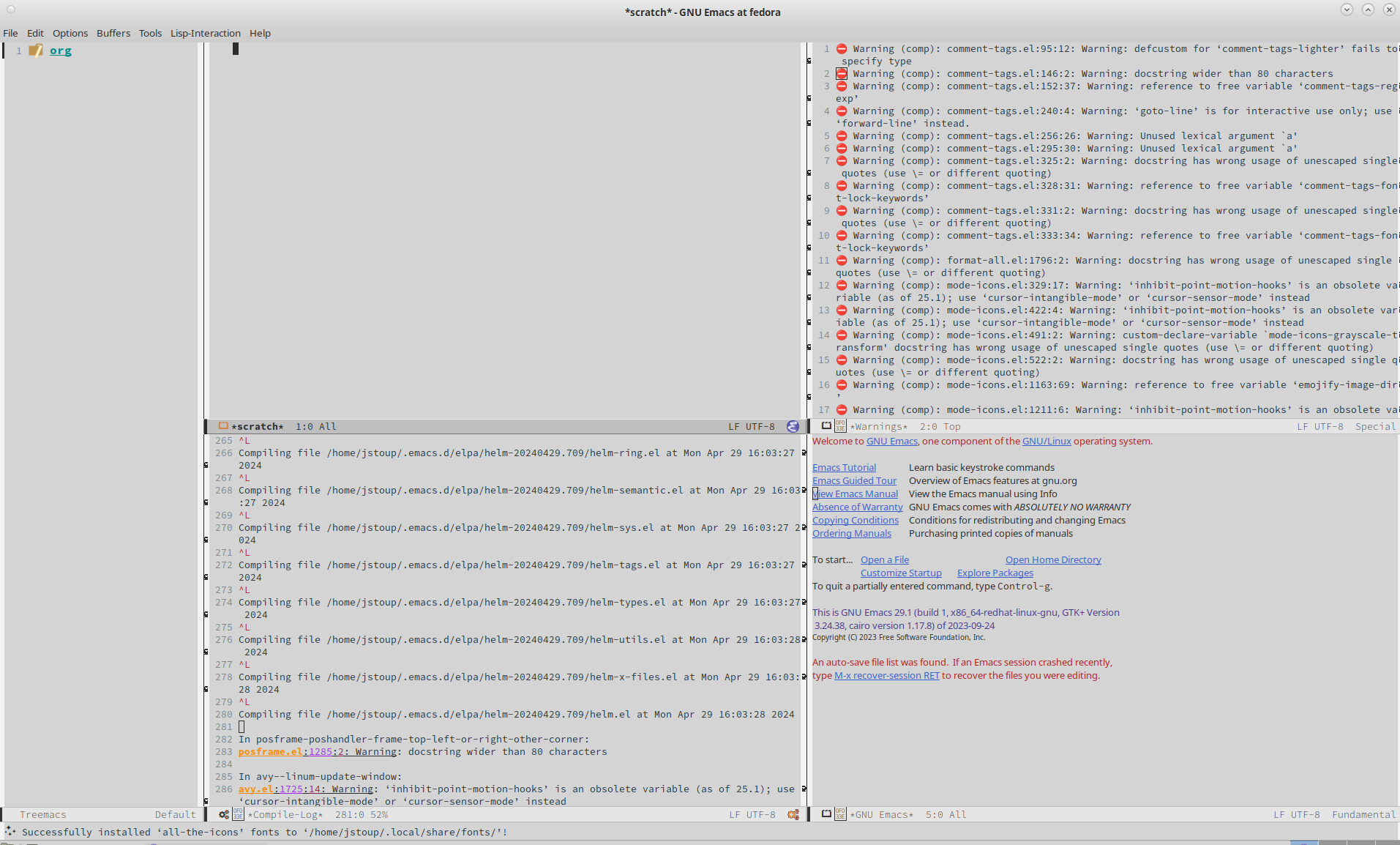Open the Copying Conditions link
The width and height of the screenshot is (1400, 845).
click(x=856, y=520)
